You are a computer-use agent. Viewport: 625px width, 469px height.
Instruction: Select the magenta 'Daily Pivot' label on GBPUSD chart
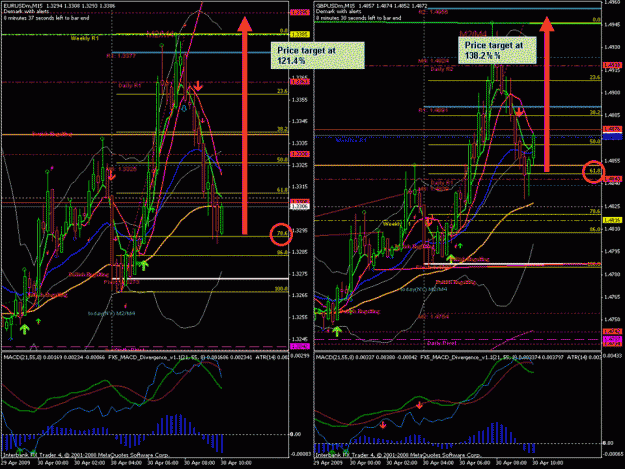click(442, 343)
